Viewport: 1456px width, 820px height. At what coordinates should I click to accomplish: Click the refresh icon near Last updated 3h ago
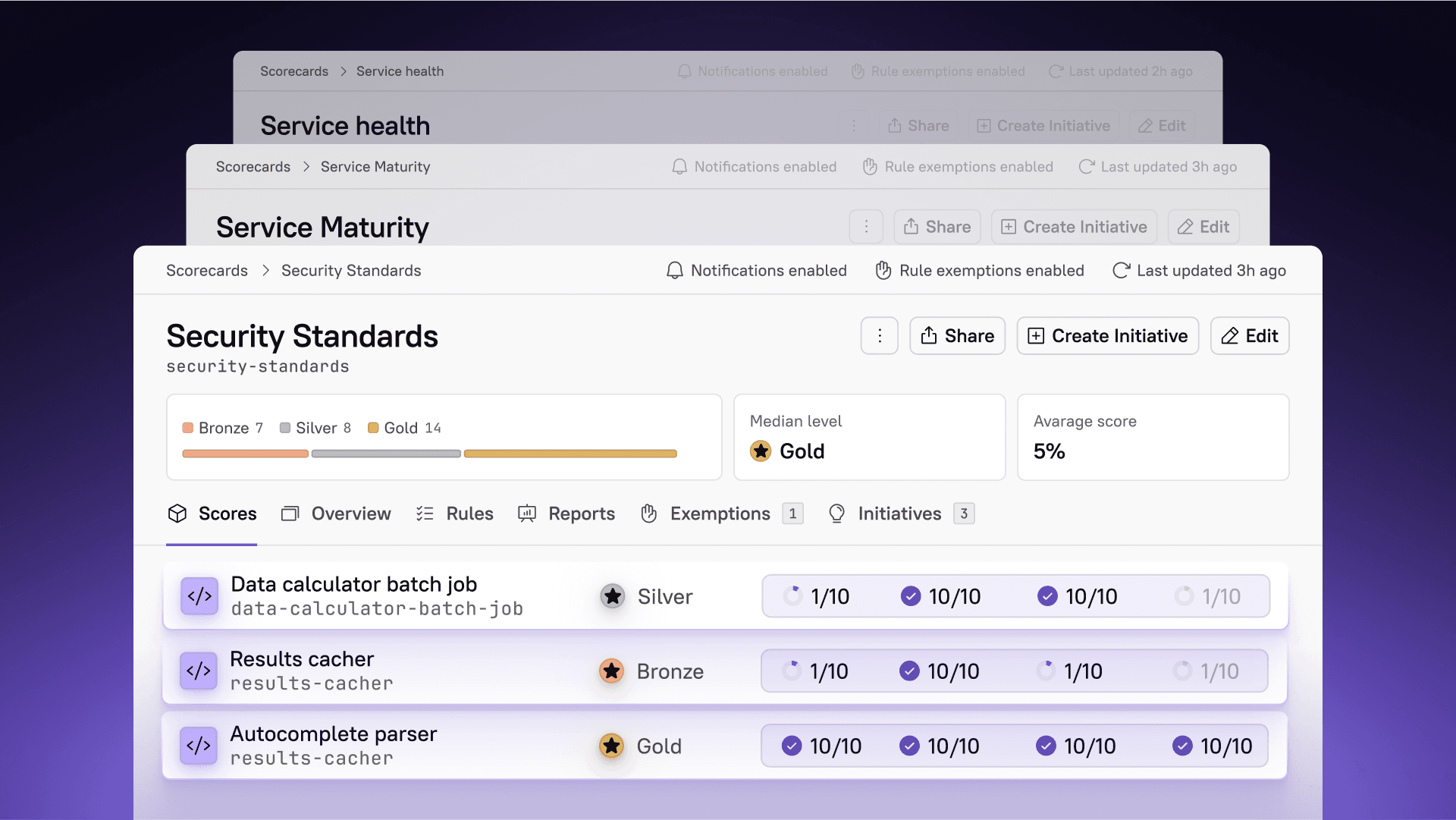pos(1121,270)
